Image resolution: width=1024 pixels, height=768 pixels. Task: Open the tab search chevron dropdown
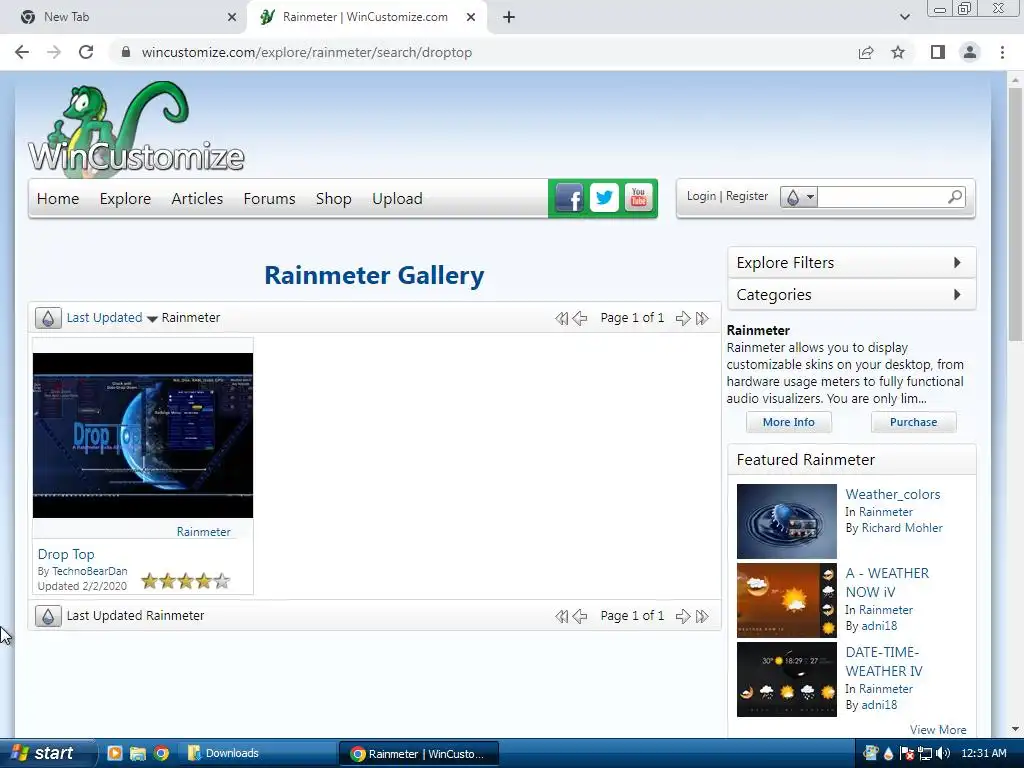[x=904, y=17]
